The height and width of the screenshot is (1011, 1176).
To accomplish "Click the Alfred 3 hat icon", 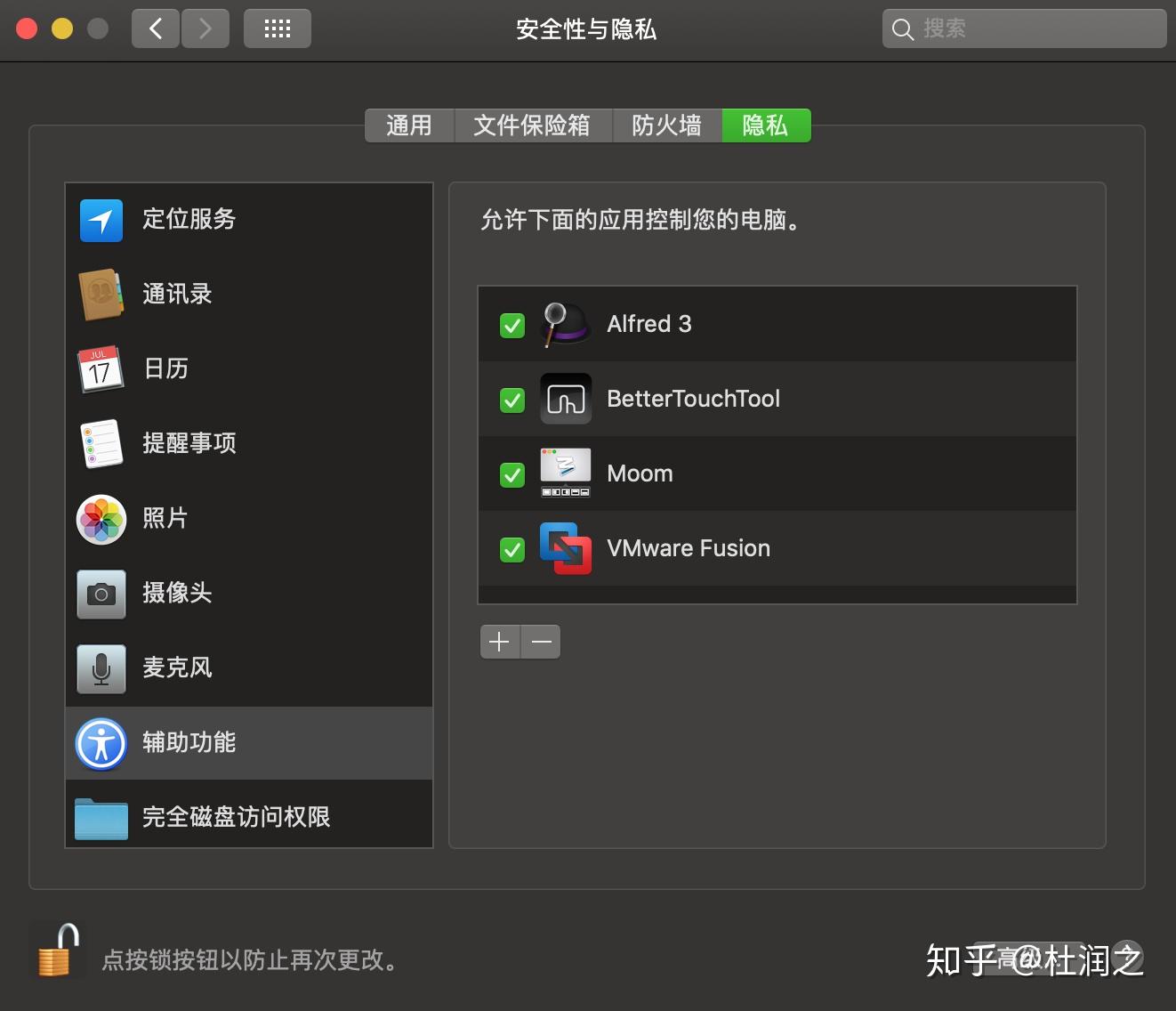I will pyautogui.click(x=565, y=324).
